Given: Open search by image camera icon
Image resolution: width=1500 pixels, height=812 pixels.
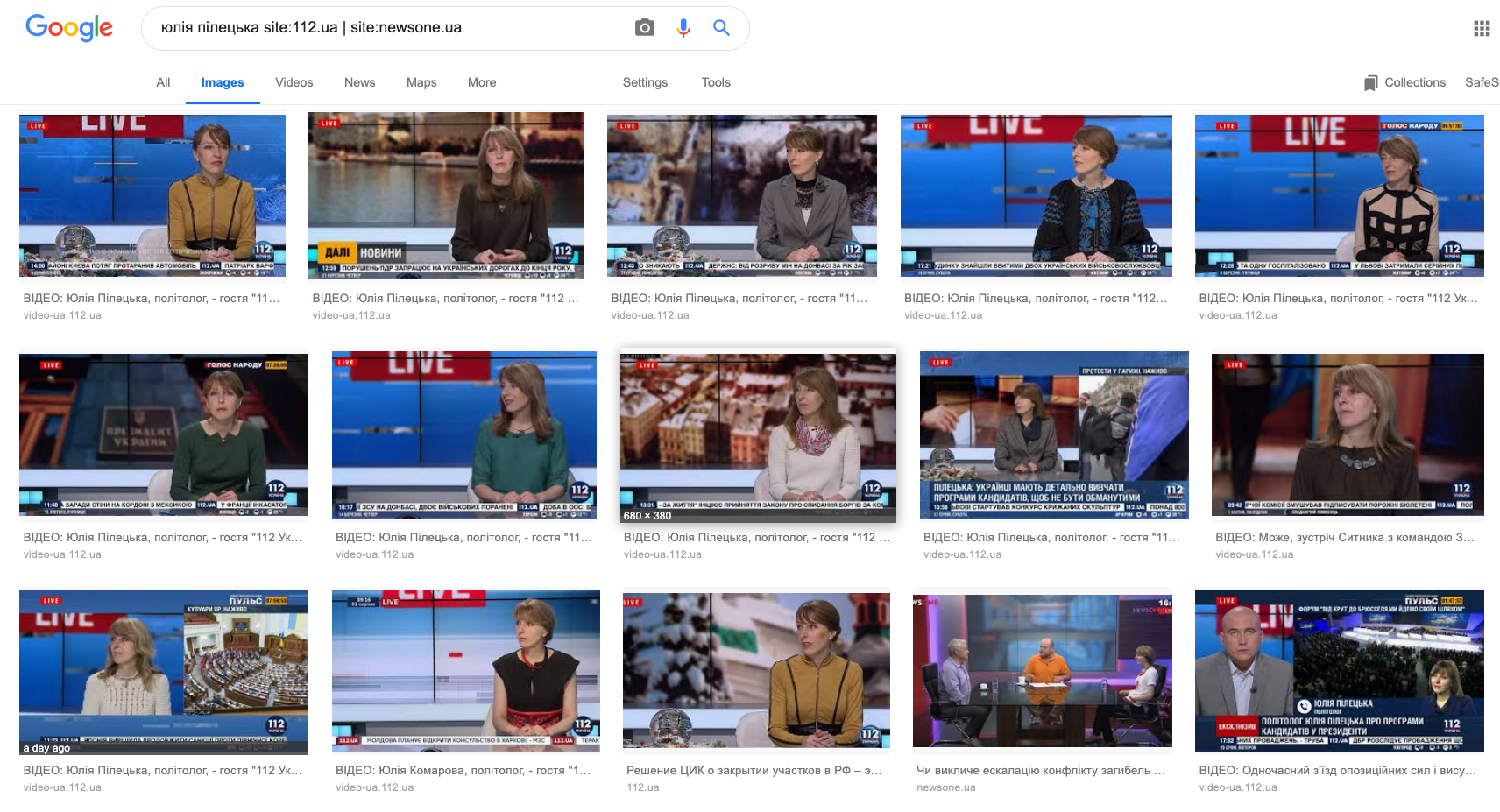Looking at the screenshot, I should pyautogui.click(x=645, y=28).
